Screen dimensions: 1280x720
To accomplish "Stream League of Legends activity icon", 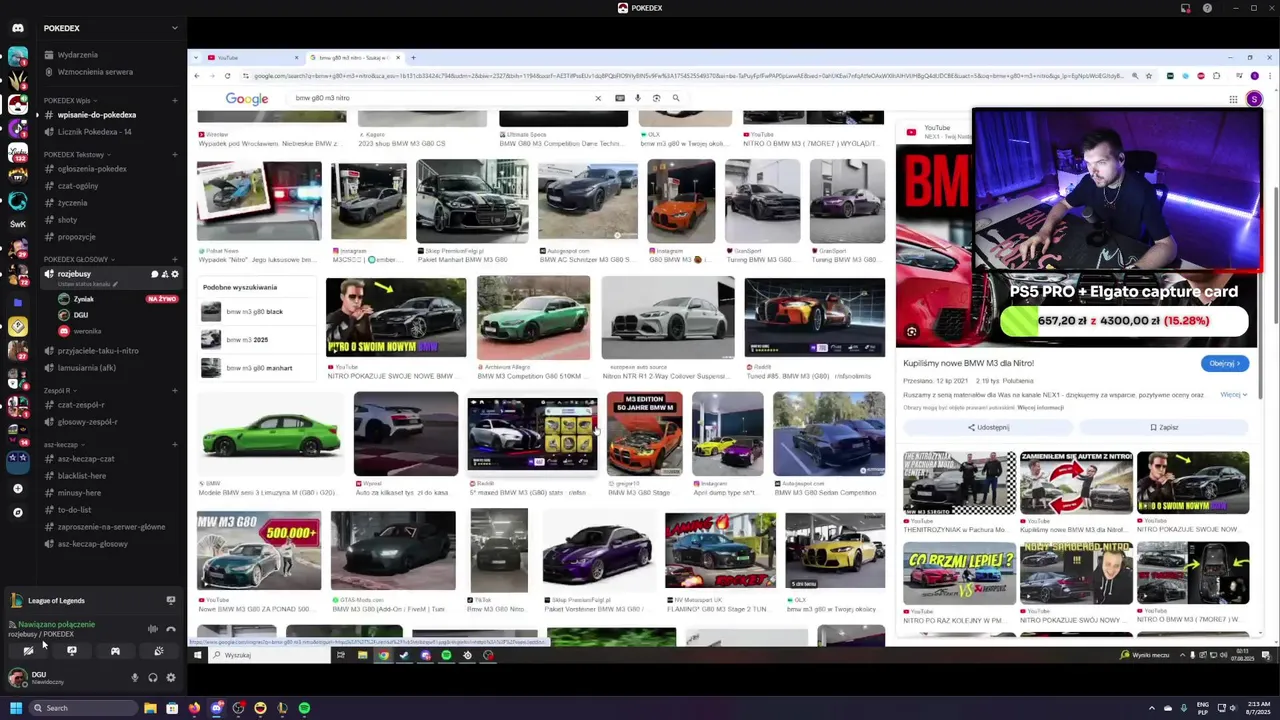I will coord(171,601).
